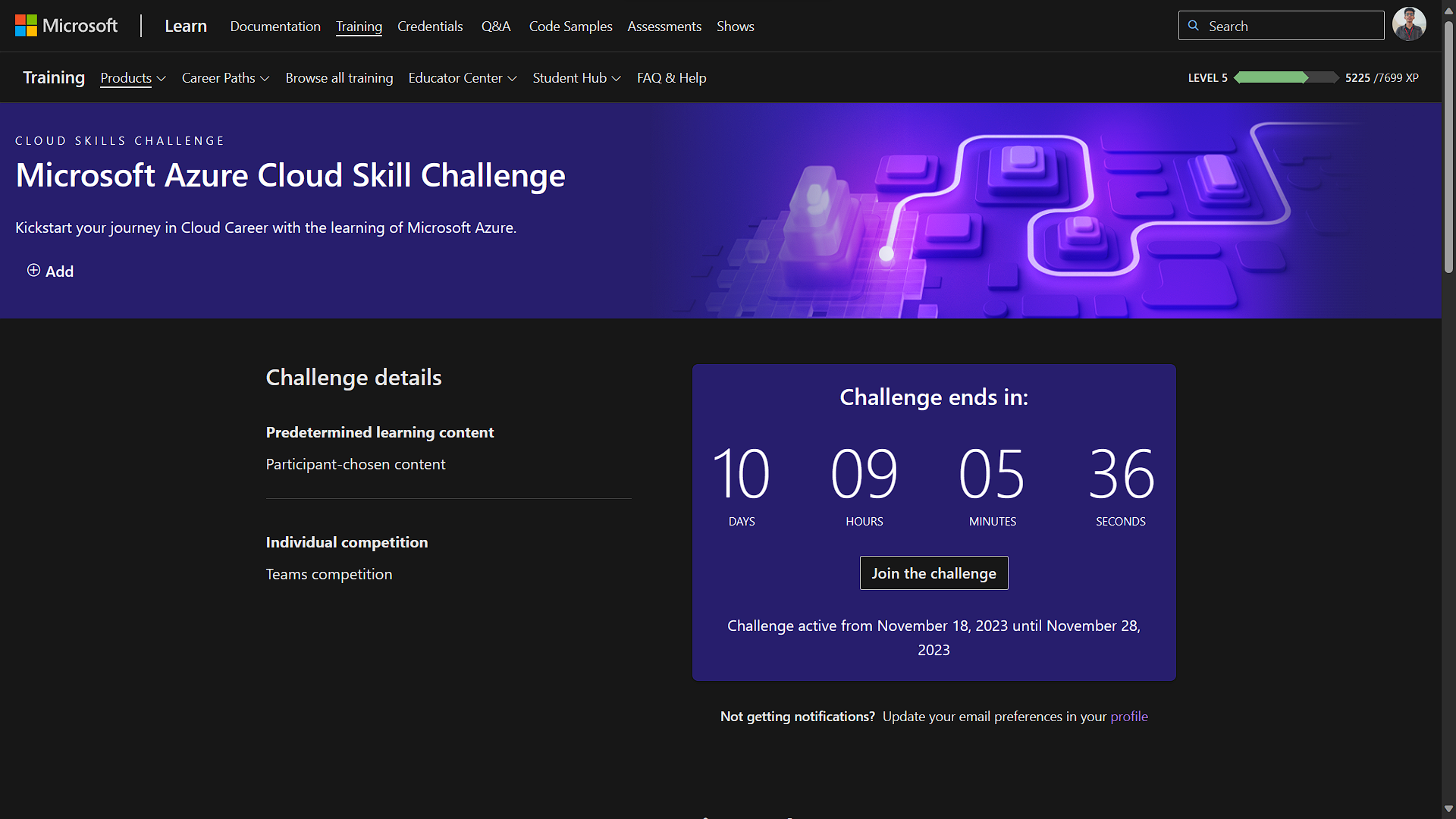Click the search magnifier icon
The height and width of the screenshot is (819, 1456).
pos(1192,25)
